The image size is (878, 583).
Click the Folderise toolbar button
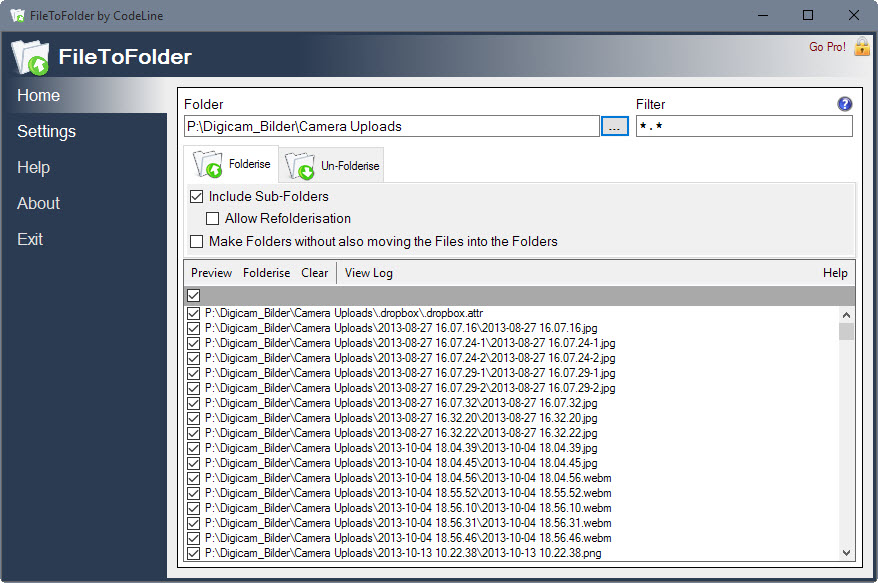pyautogui.click(x=267, y=273)
